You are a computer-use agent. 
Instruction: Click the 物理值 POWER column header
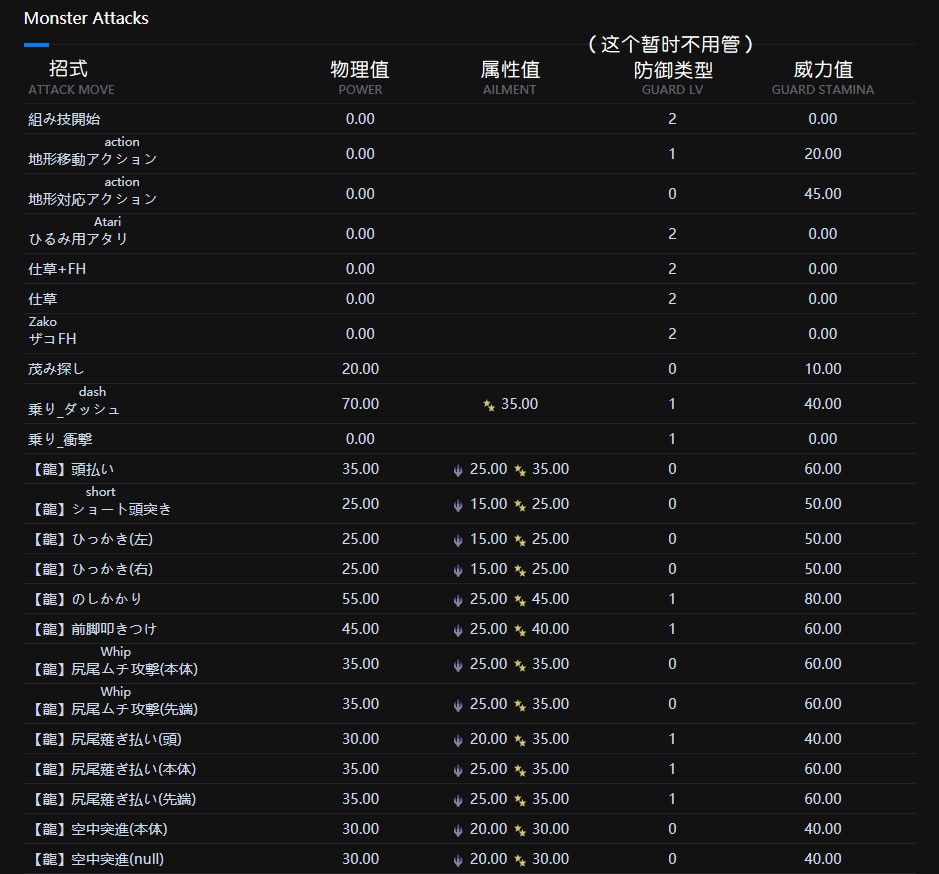(360, 77)
